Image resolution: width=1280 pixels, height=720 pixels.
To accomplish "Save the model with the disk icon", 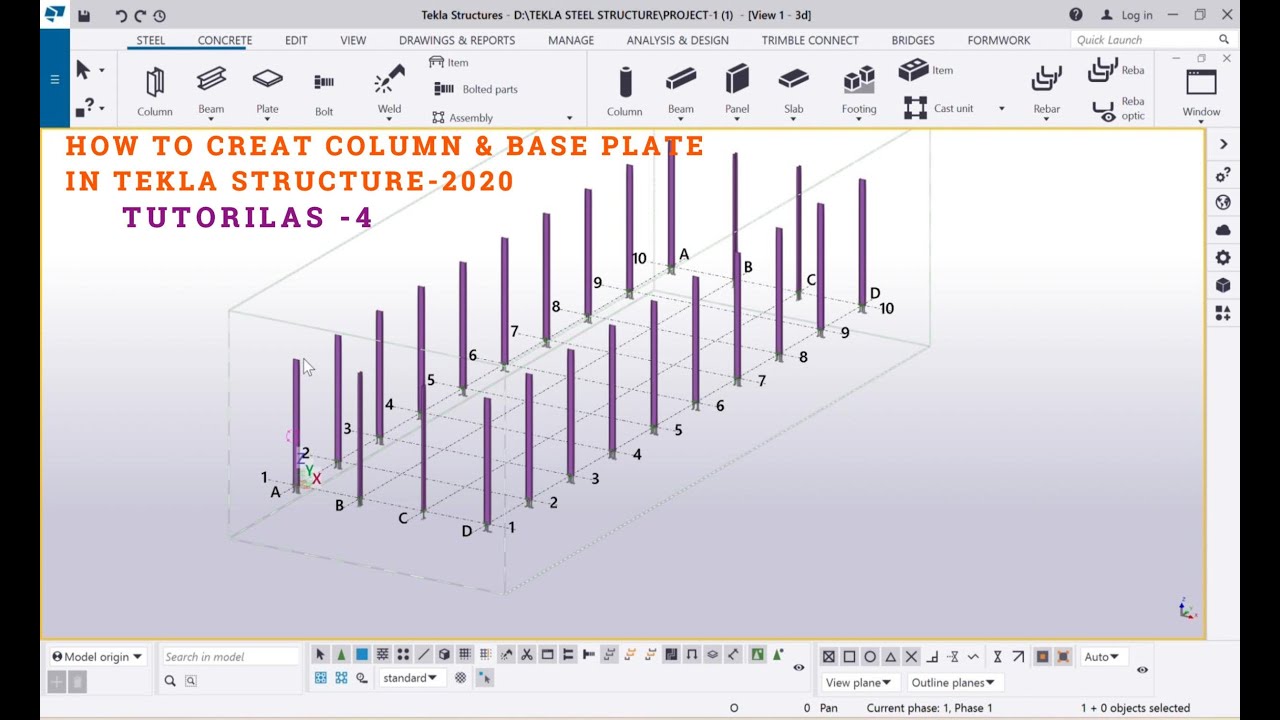I will point(84,15).
